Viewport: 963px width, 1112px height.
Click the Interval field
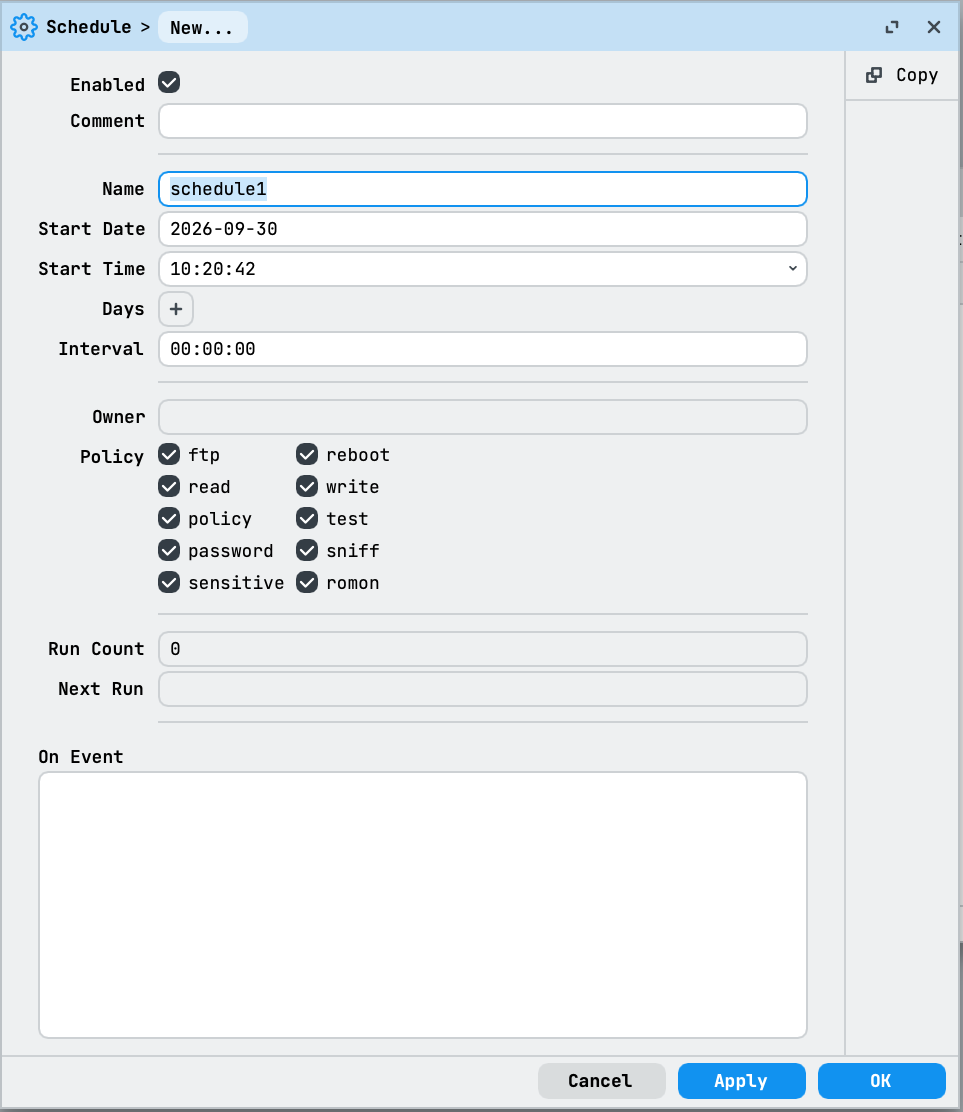pos(483,349)
